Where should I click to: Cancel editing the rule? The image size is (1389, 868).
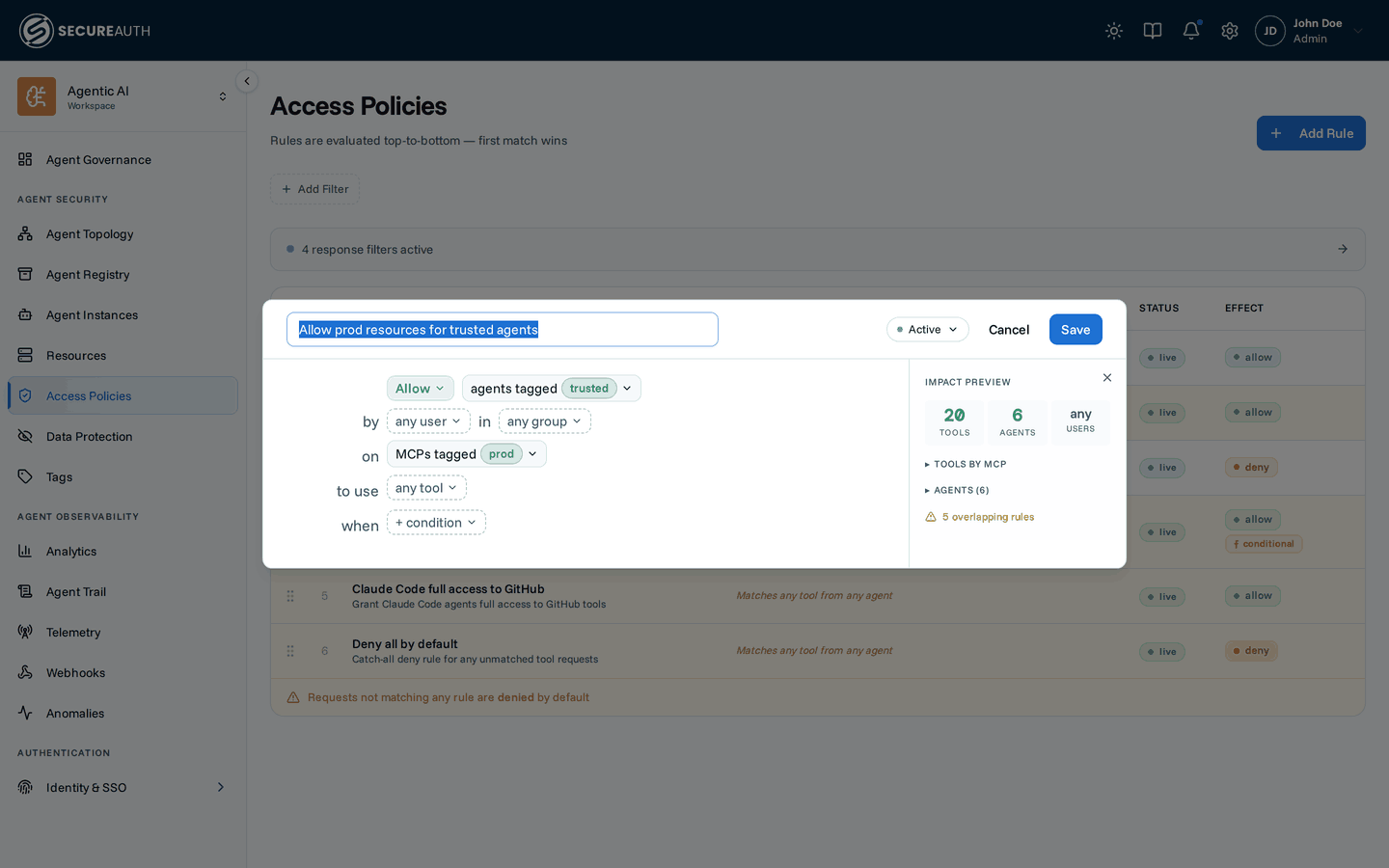[1009, 330]
